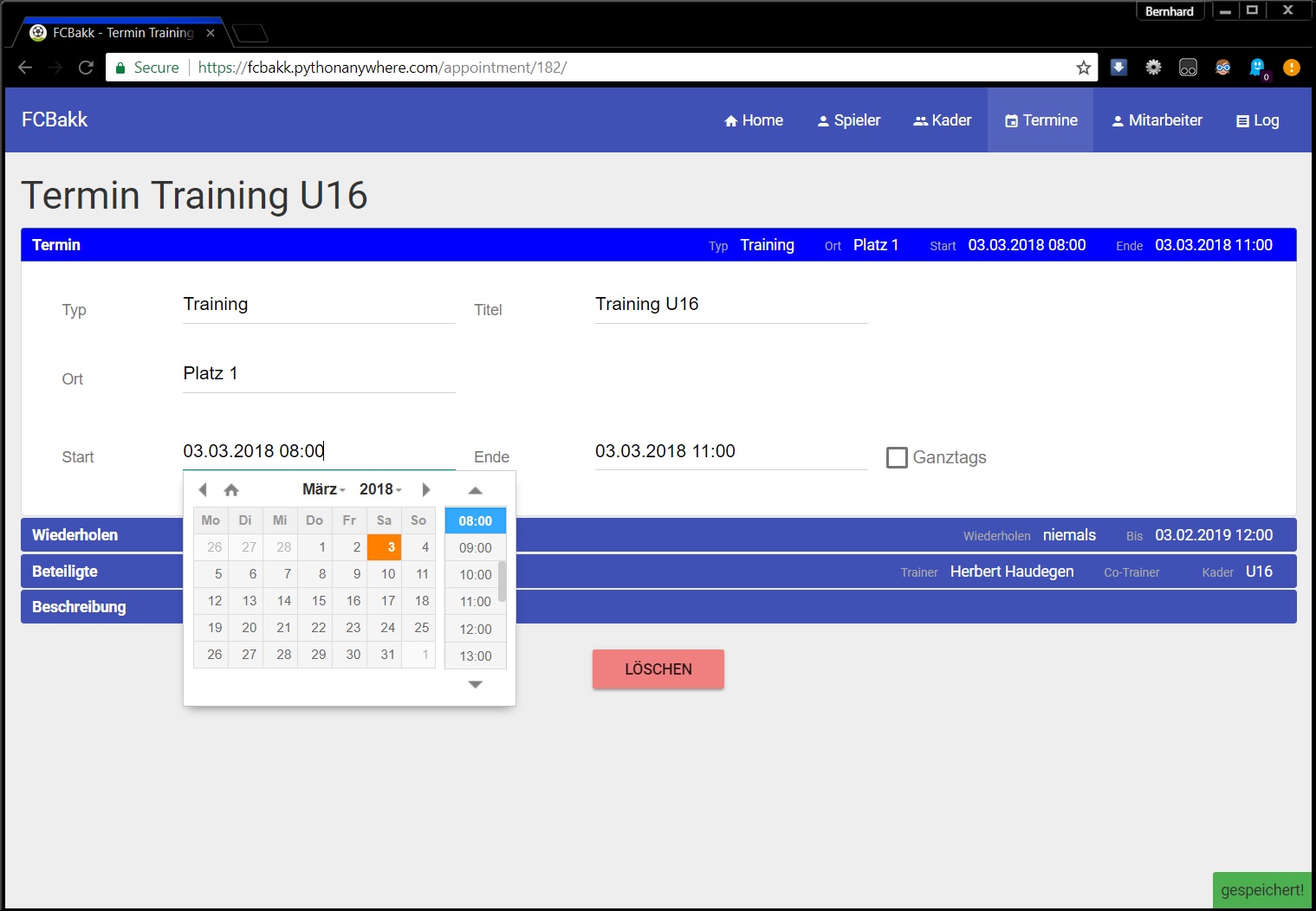Click the Ende date input field

(x=730, y=451)
